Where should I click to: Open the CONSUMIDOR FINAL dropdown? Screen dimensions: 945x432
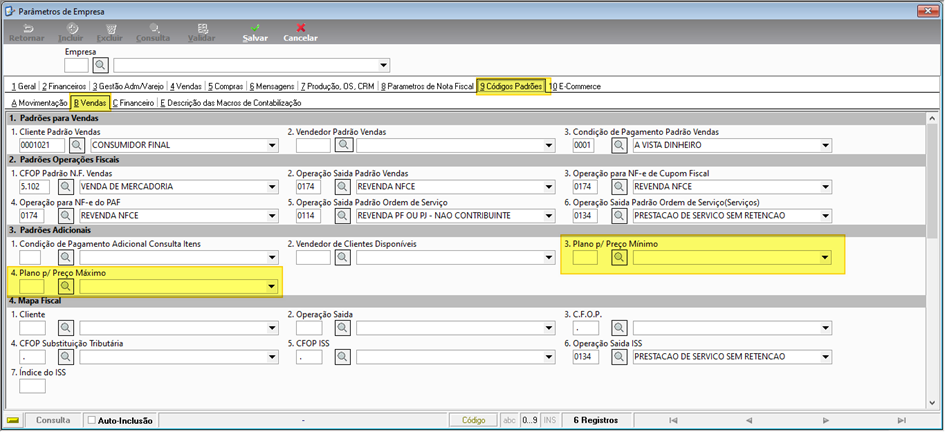point(272,145)
